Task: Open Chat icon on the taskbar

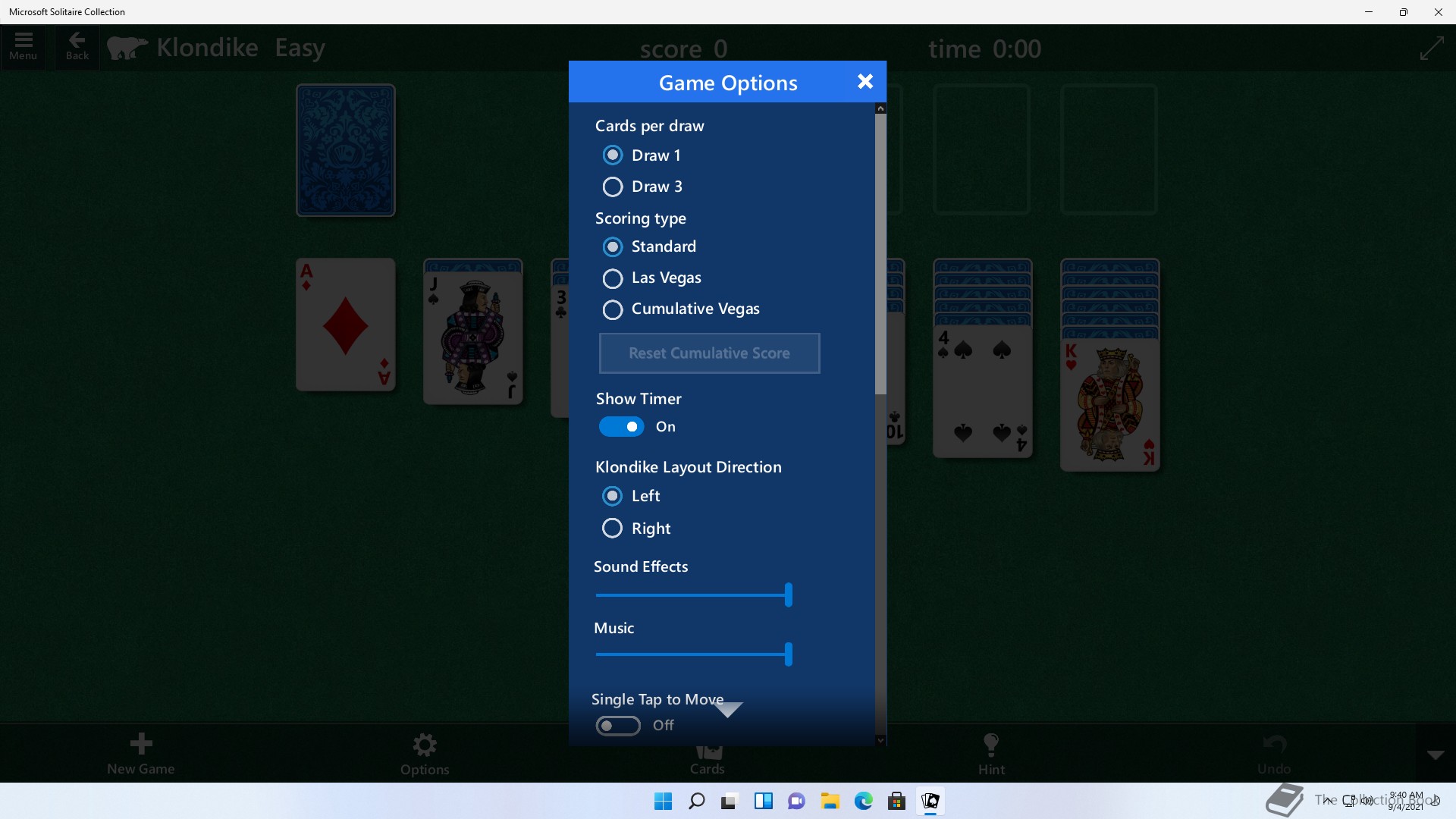Action: (x=796, y=801)
